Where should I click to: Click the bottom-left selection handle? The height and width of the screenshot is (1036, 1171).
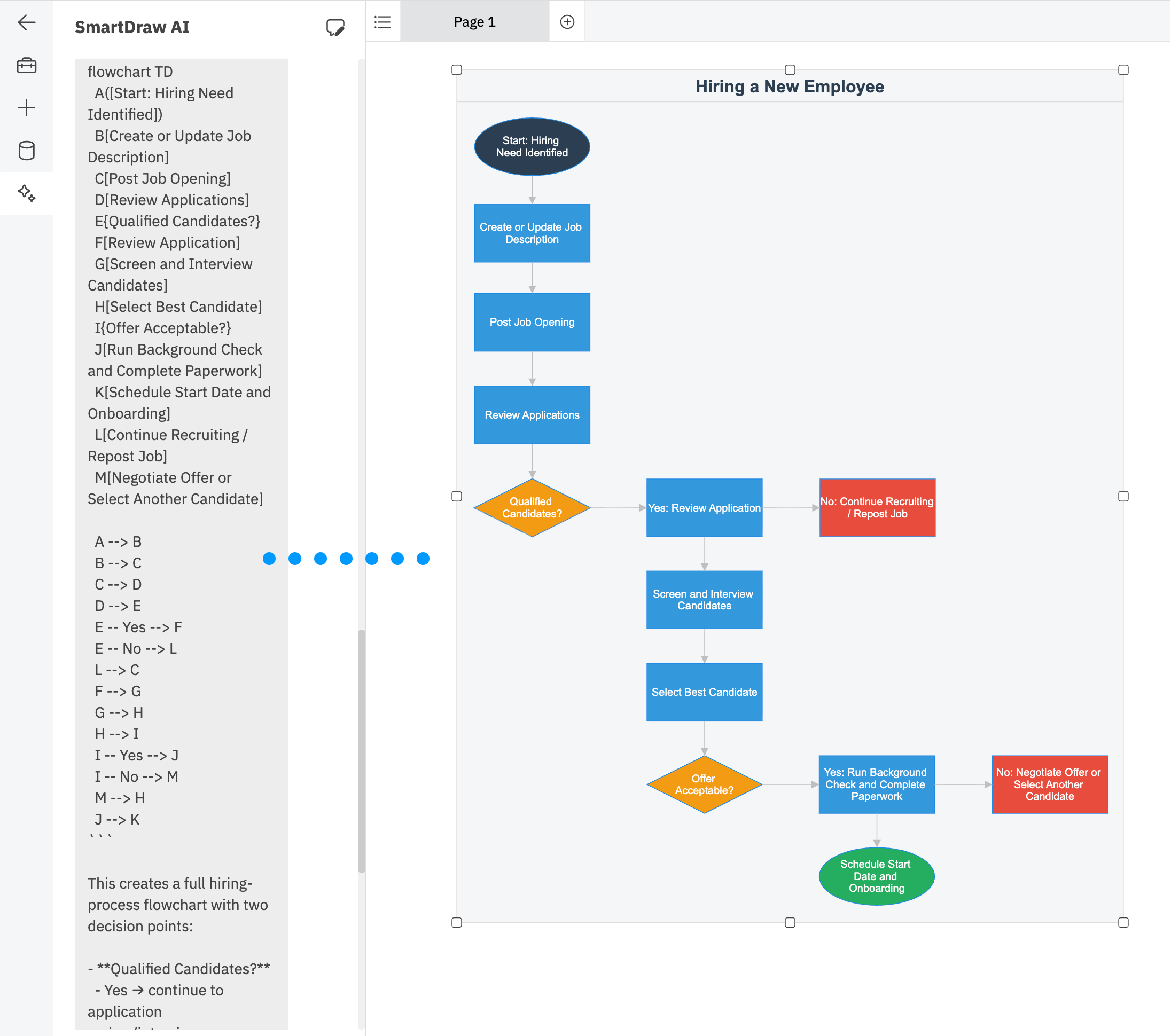point(457,923)
